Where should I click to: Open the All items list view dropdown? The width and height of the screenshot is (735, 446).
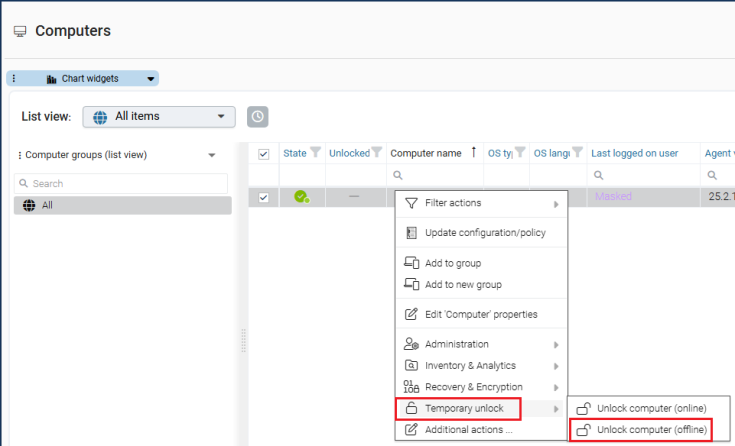coord(159,117)
